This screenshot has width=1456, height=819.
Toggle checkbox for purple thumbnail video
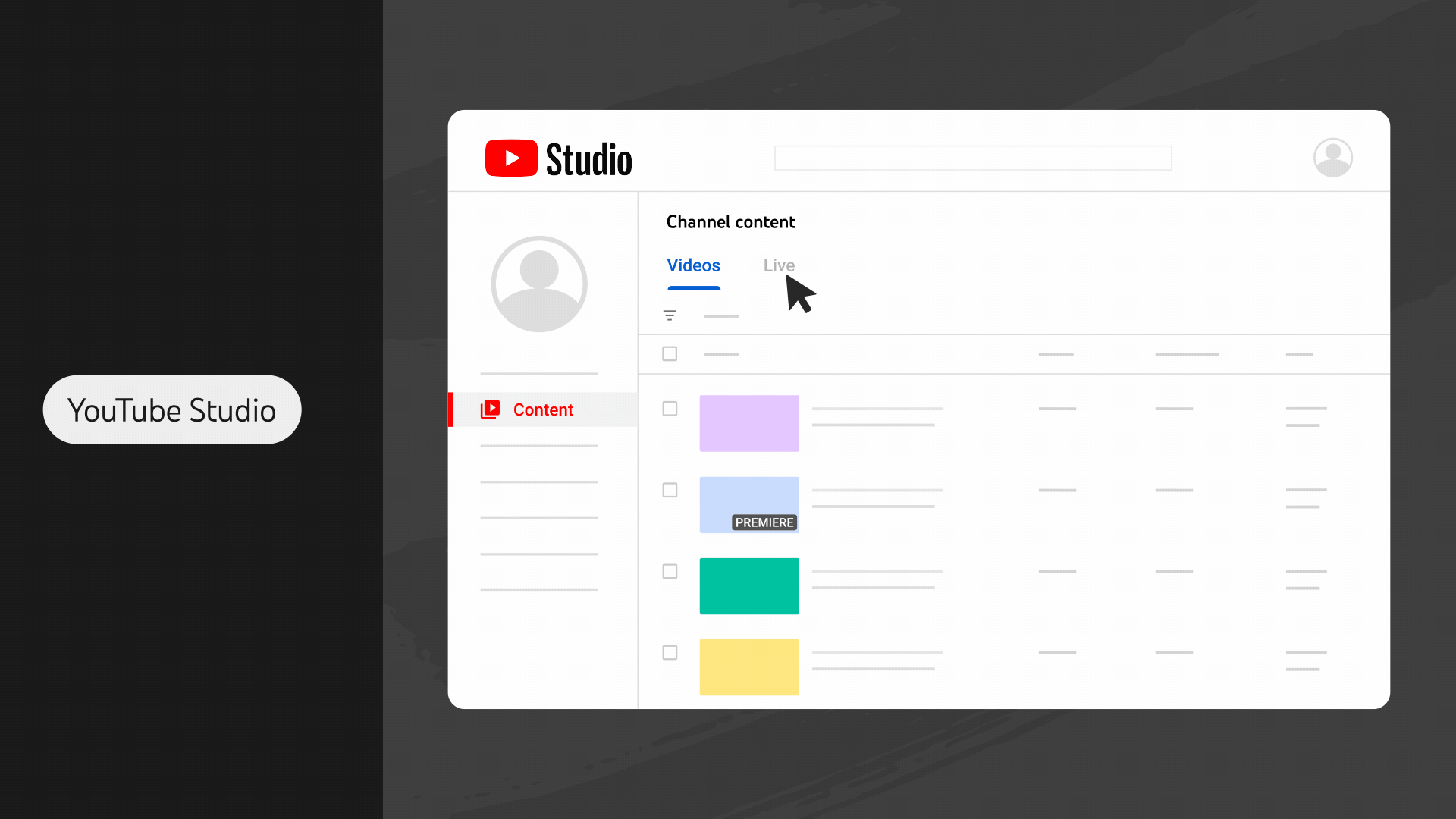tap(670, 408)
